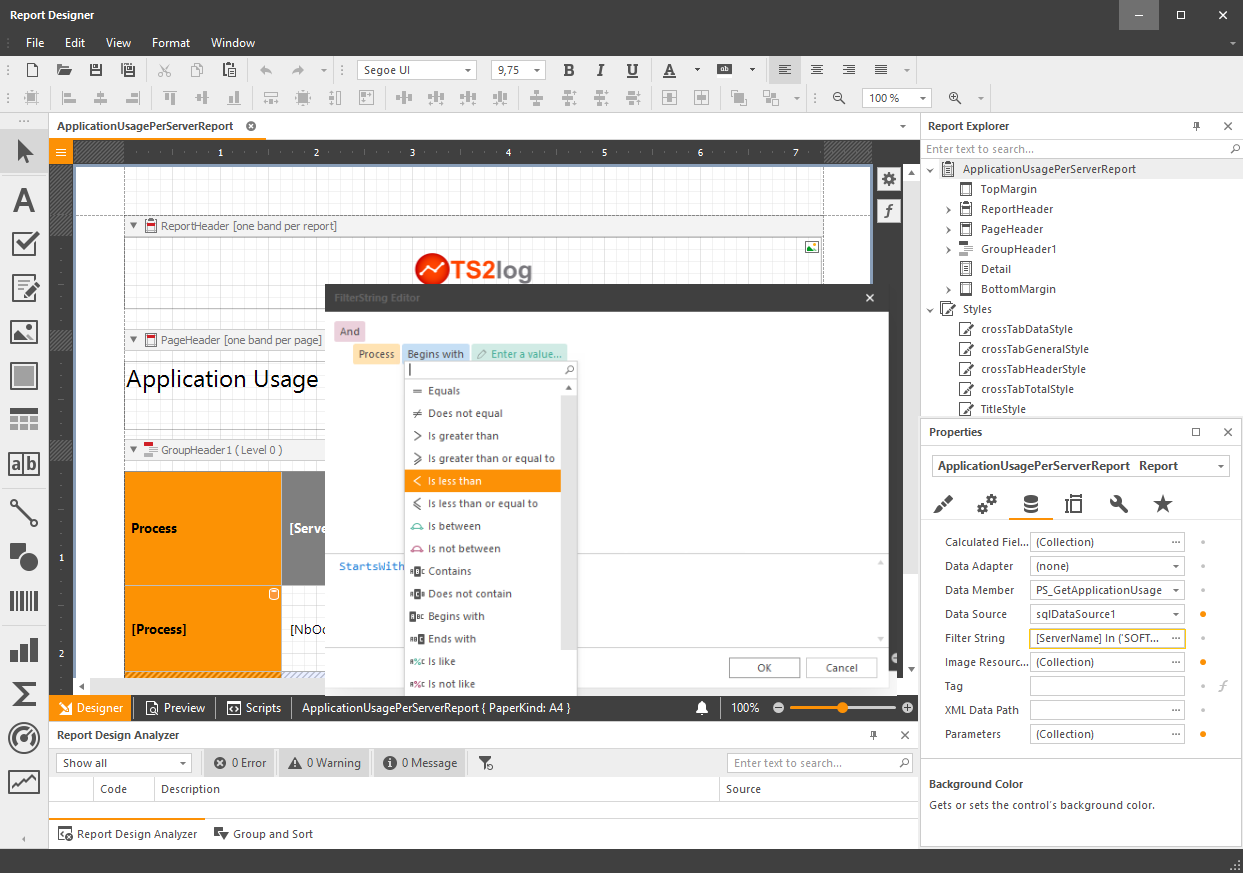Cancel the FilterString Editor dialog
Screen dimensions: 1243x873
pos(841,668)
